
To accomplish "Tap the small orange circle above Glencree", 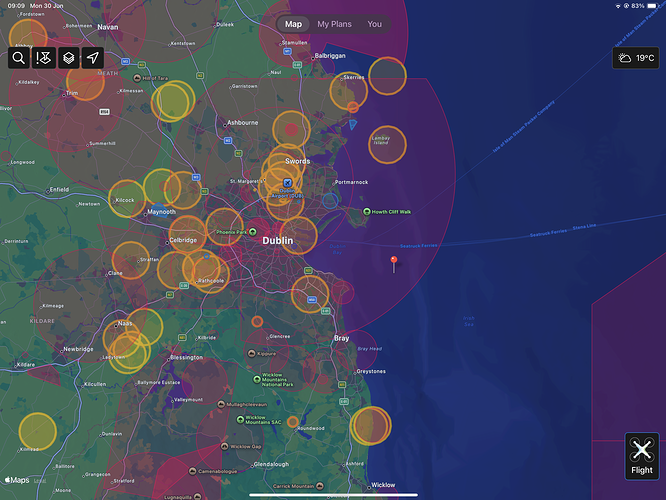I will pos(257,322).
